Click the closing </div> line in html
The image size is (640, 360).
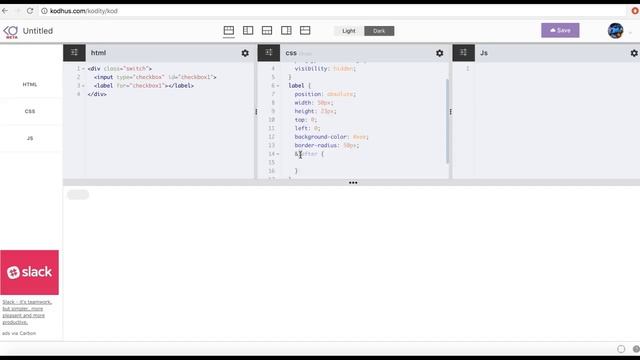coord(97,94)
